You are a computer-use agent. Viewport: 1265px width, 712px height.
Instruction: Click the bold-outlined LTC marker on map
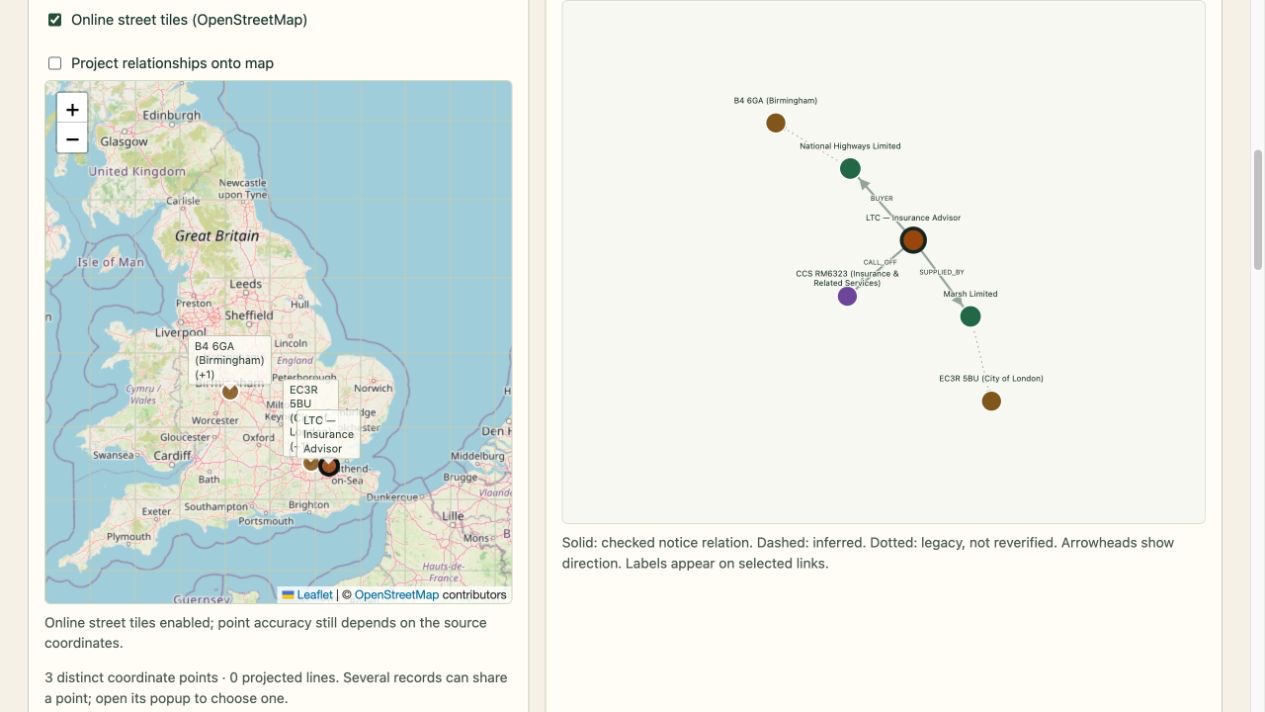coord(329,466)
